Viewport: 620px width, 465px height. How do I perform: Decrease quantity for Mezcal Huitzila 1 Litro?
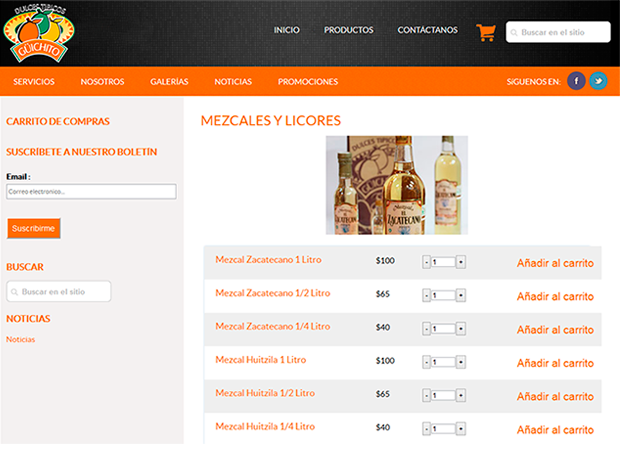pyautogui.click(x=426, y=362)
